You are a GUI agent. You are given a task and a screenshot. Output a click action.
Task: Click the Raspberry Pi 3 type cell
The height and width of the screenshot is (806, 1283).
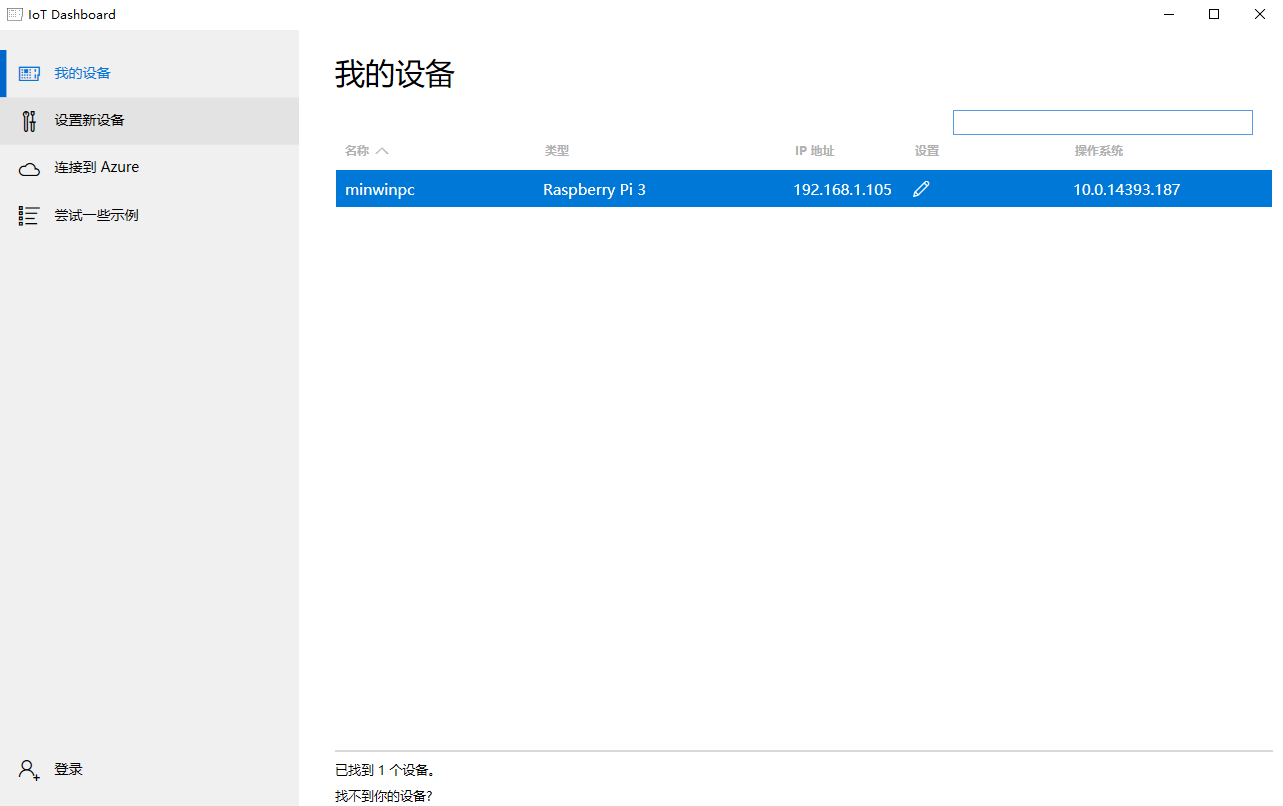click(594, 189)
